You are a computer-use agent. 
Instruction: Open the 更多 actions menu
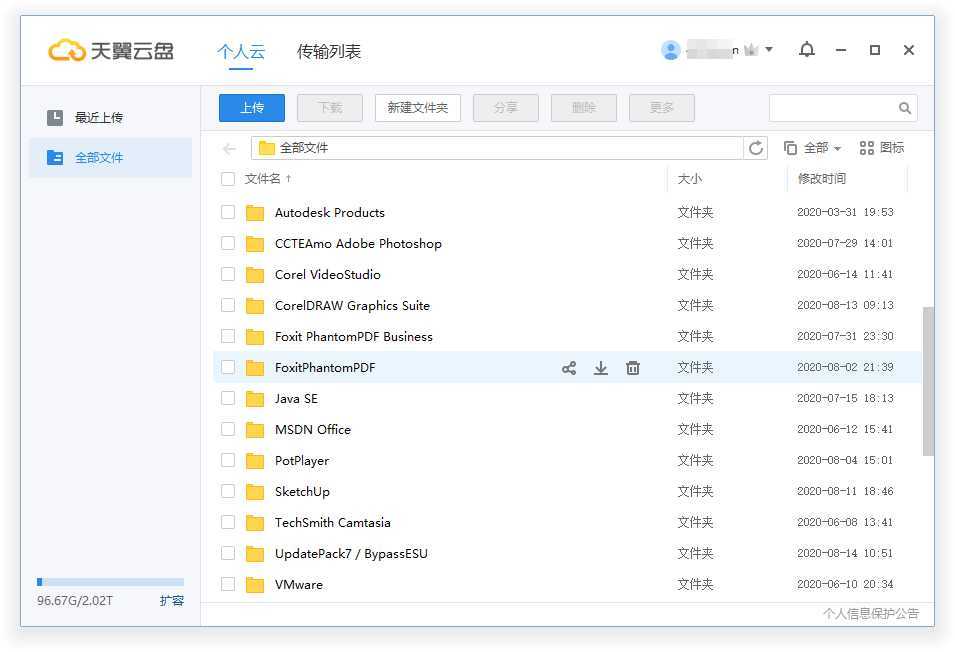(x=661, y=107)
